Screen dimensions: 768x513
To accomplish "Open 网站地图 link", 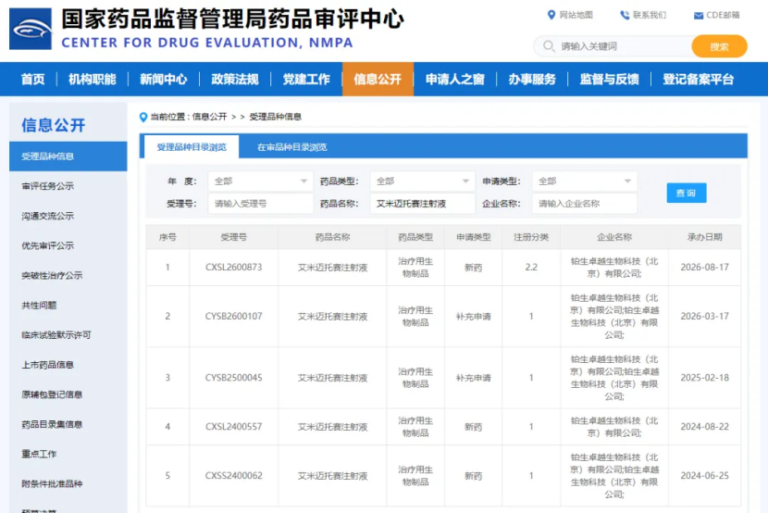I will coord(576,15).
